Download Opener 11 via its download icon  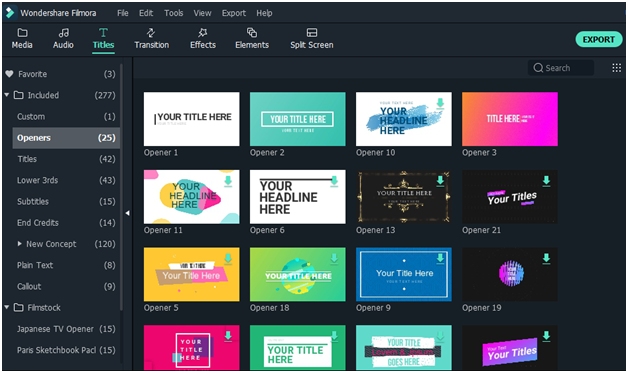(x=228, y=181)
